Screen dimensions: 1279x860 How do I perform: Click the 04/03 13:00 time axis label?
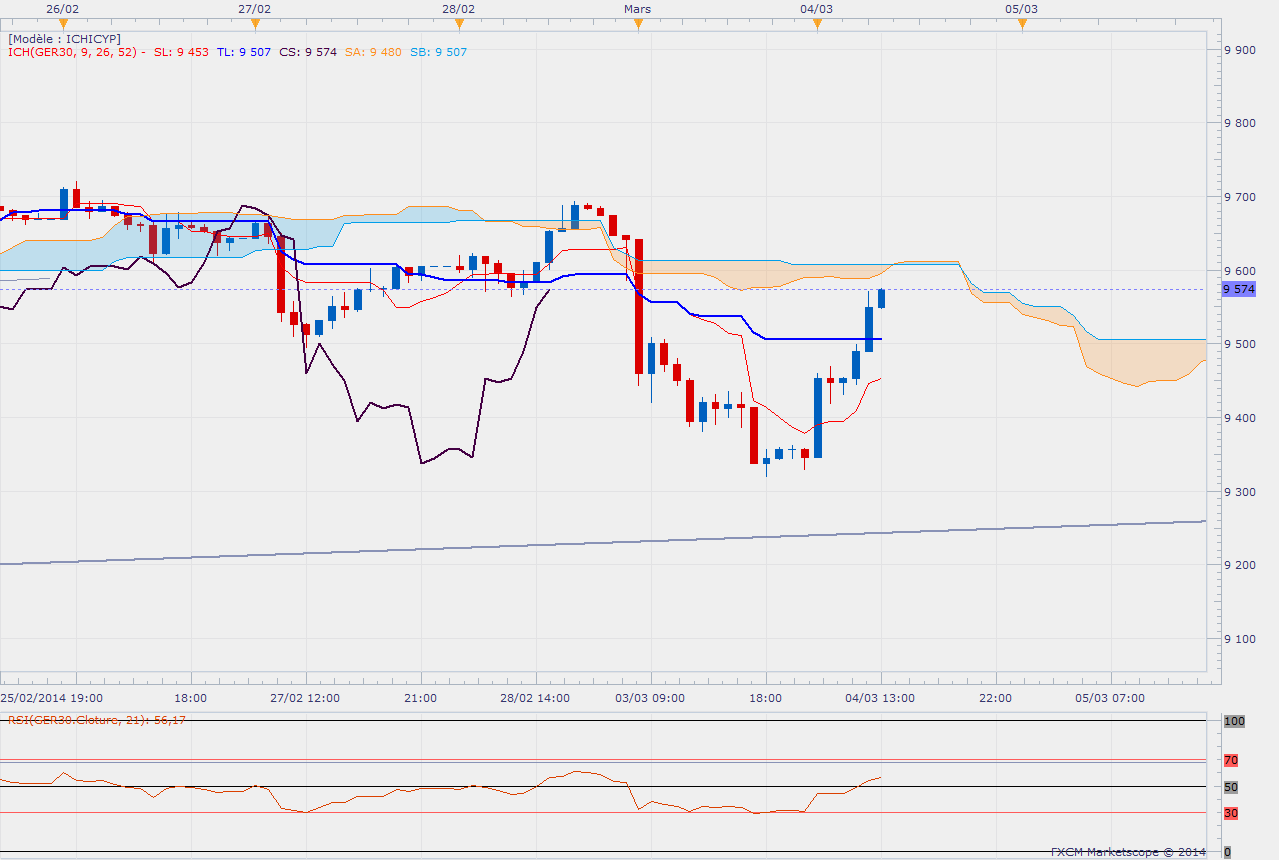(x=881, y=697)
